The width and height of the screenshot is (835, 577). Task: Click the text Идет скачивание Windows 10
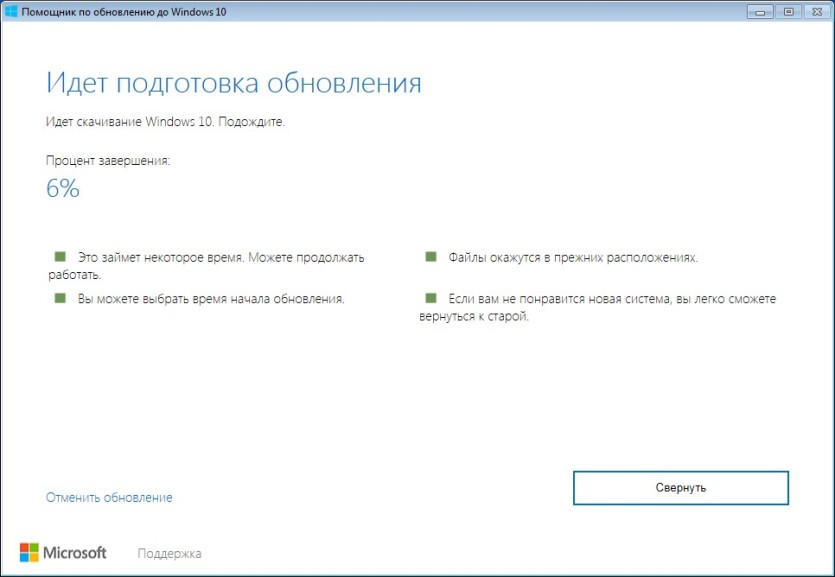(130, 122)
